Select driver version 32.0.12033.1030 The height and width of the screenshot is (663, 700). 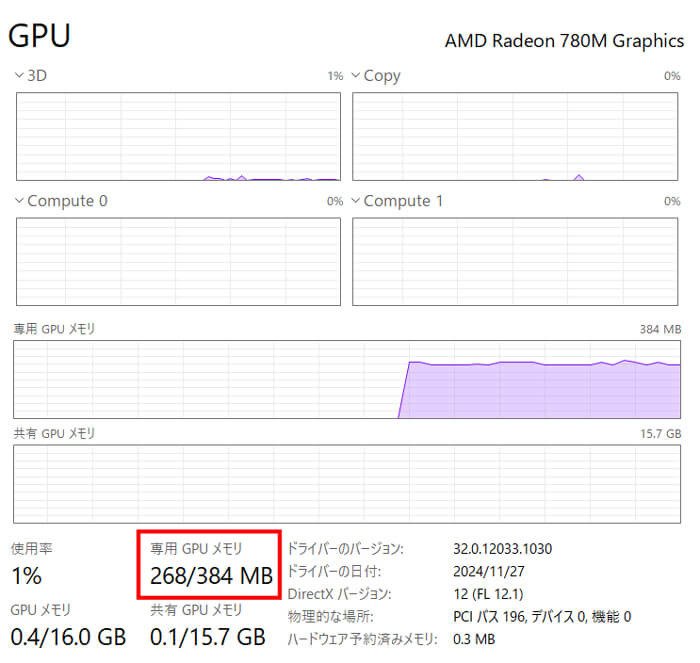(502, 549)
